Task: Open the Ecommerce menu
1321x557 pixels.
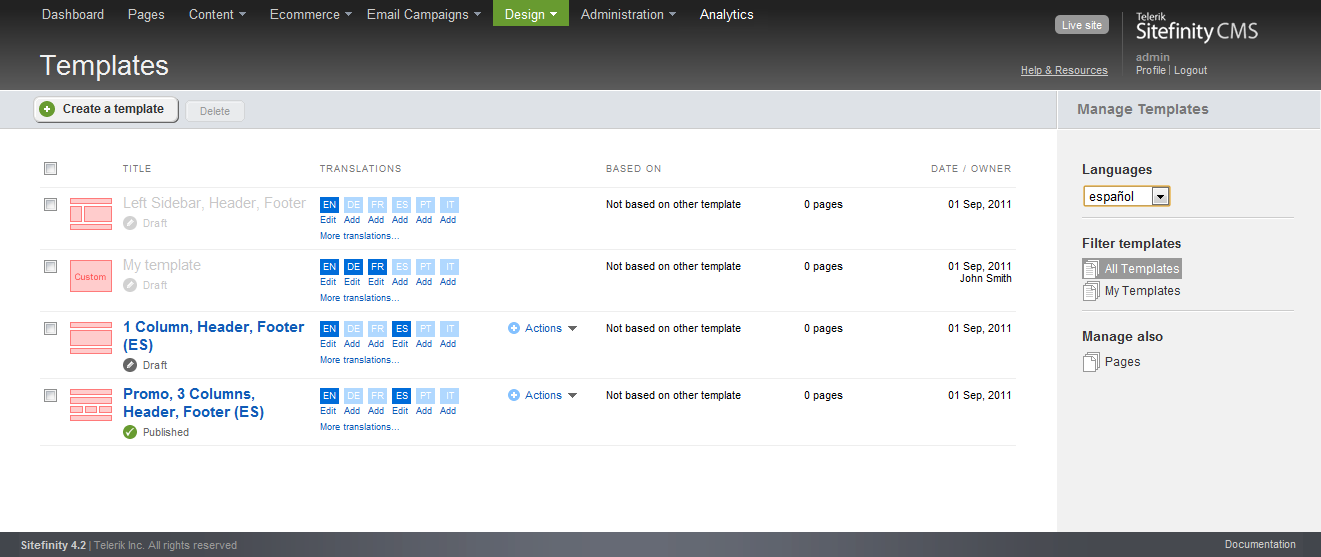Action: [x=310, y=14]
